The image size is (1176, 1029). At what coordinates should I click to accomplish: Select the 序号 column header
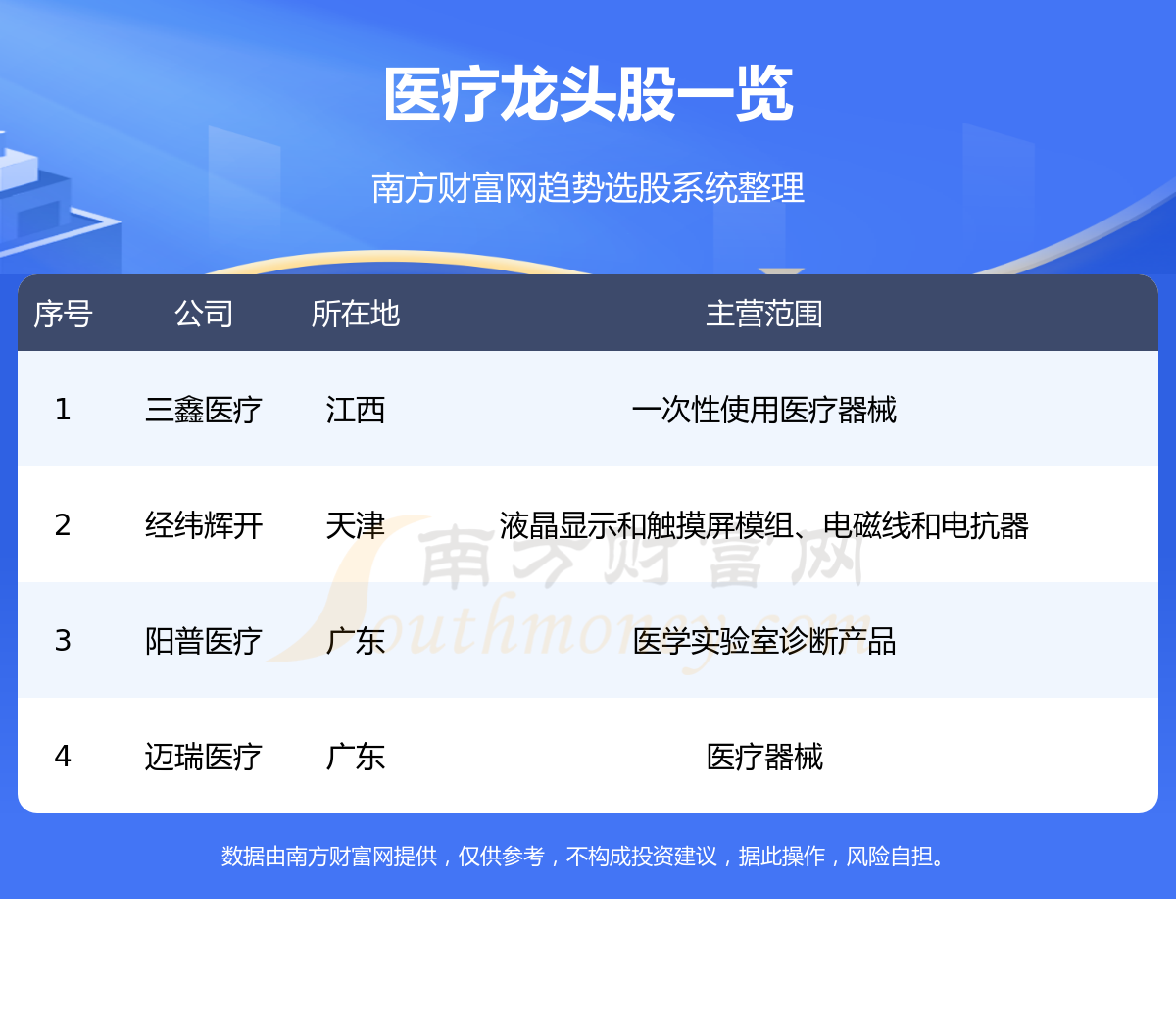[x=63, y=314]
